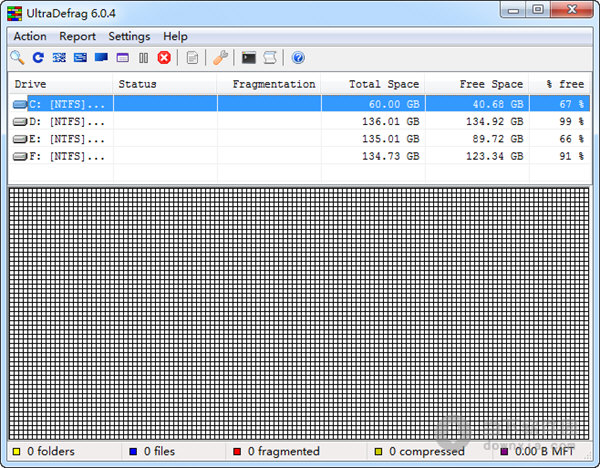Click the '0 files' status bar entry

click(x=159, y=452)
